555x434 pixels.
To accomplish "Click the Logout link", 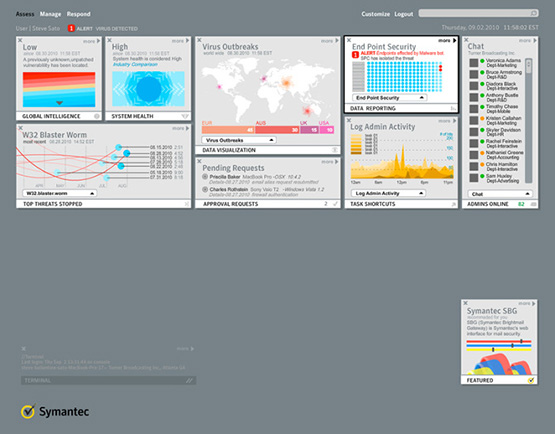I will pyautogui.click(x=404, y=14).
